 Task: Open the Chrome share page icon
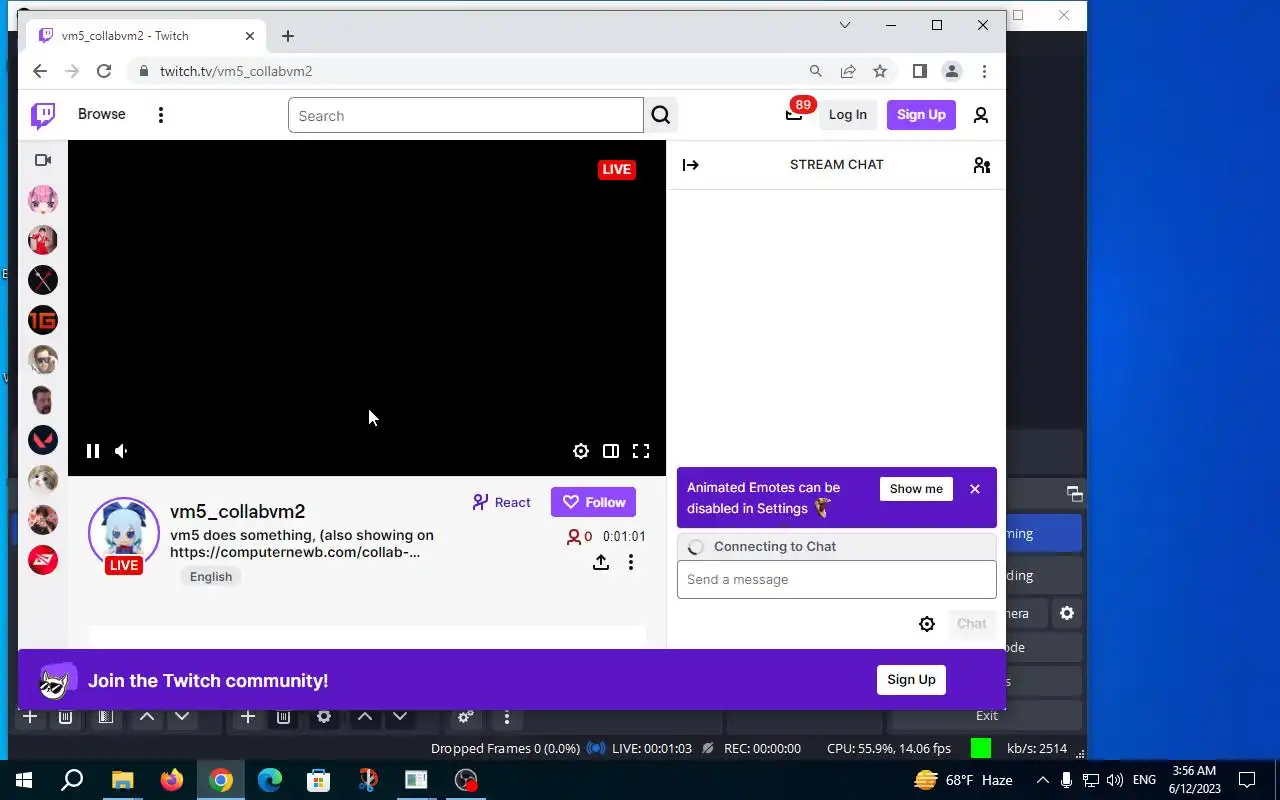848,71
